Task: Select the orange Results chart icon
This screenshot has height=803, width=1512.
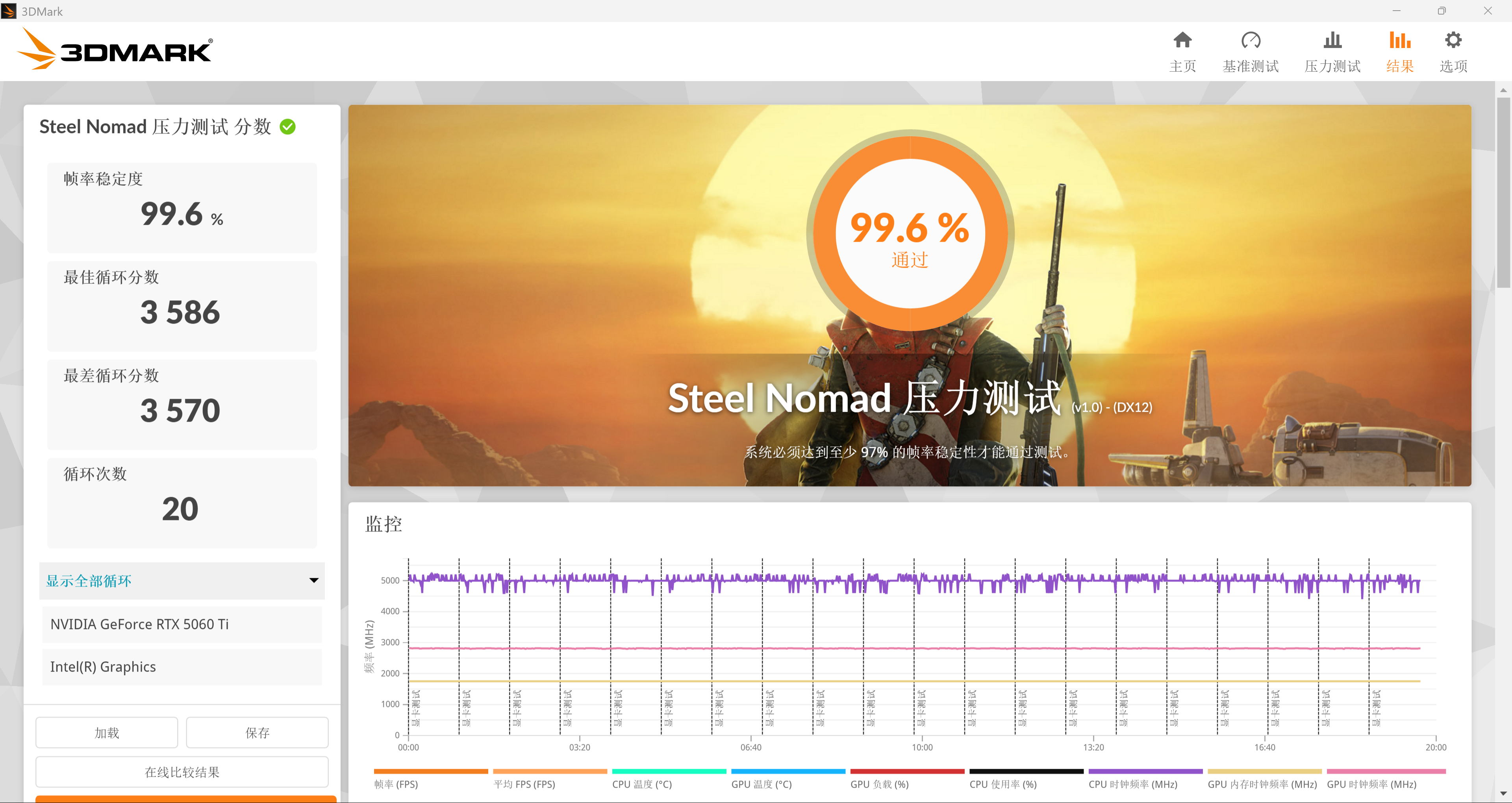Action: (x=1399, y=40)
